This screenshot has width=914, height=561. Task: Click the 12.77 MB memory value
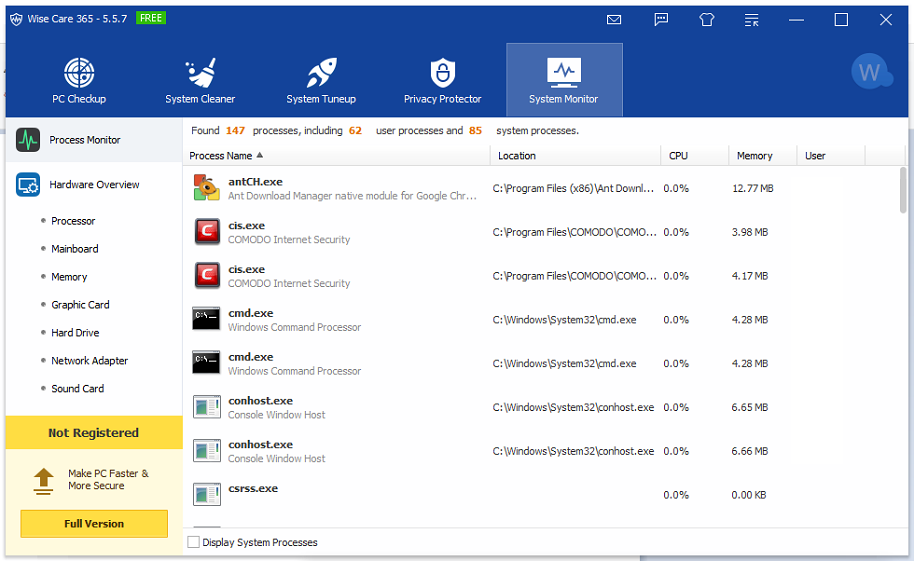(x=753, y=188)
